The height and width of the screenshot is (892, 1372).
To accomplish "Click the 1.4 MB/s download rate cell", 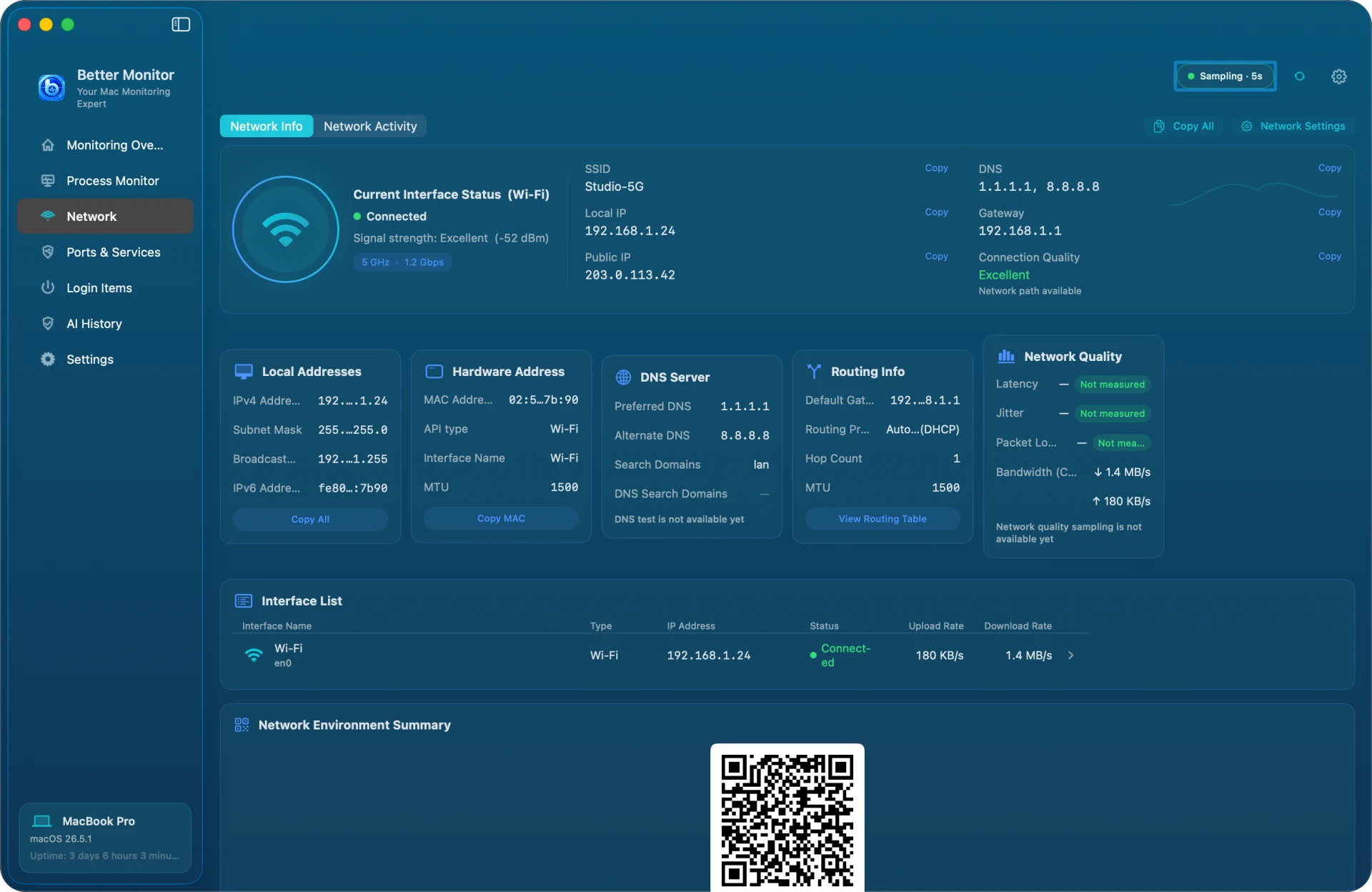I will click(x=1028, y=655).
